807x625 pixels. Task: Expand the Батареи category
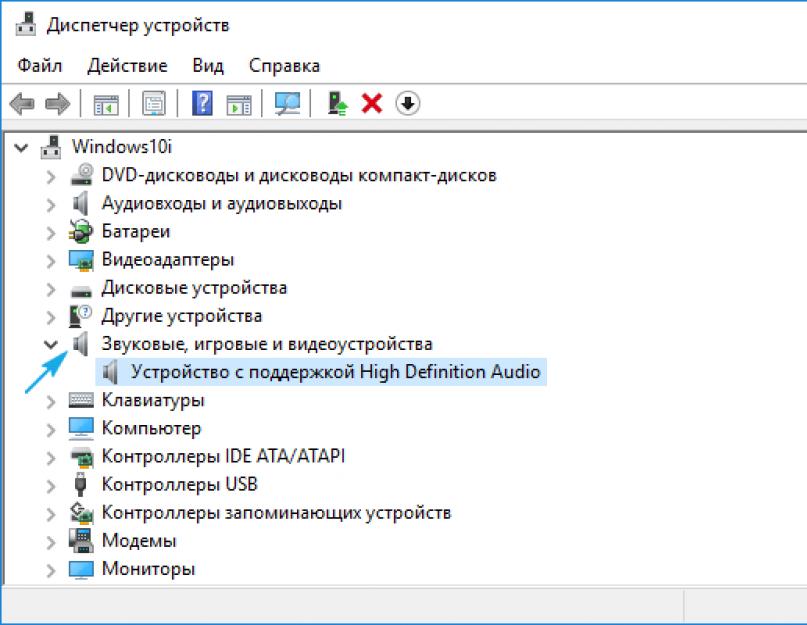[x=50, y=233]
